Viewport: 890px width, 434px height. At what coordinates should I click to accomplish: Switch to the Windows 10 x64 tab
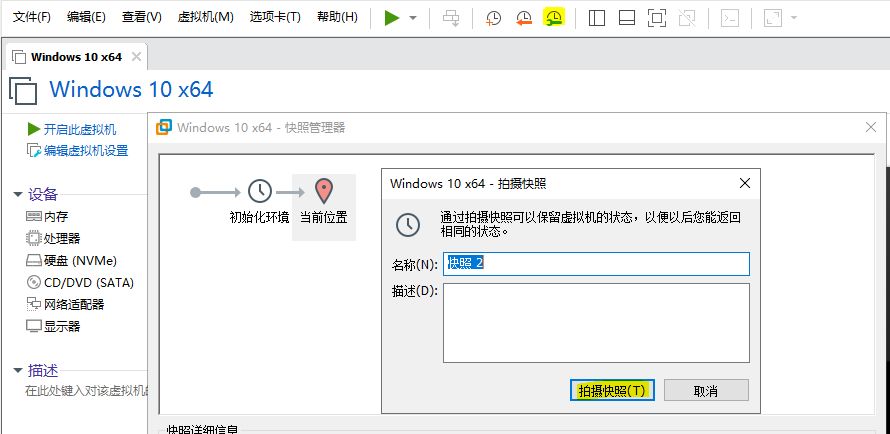tap(69, 56)
